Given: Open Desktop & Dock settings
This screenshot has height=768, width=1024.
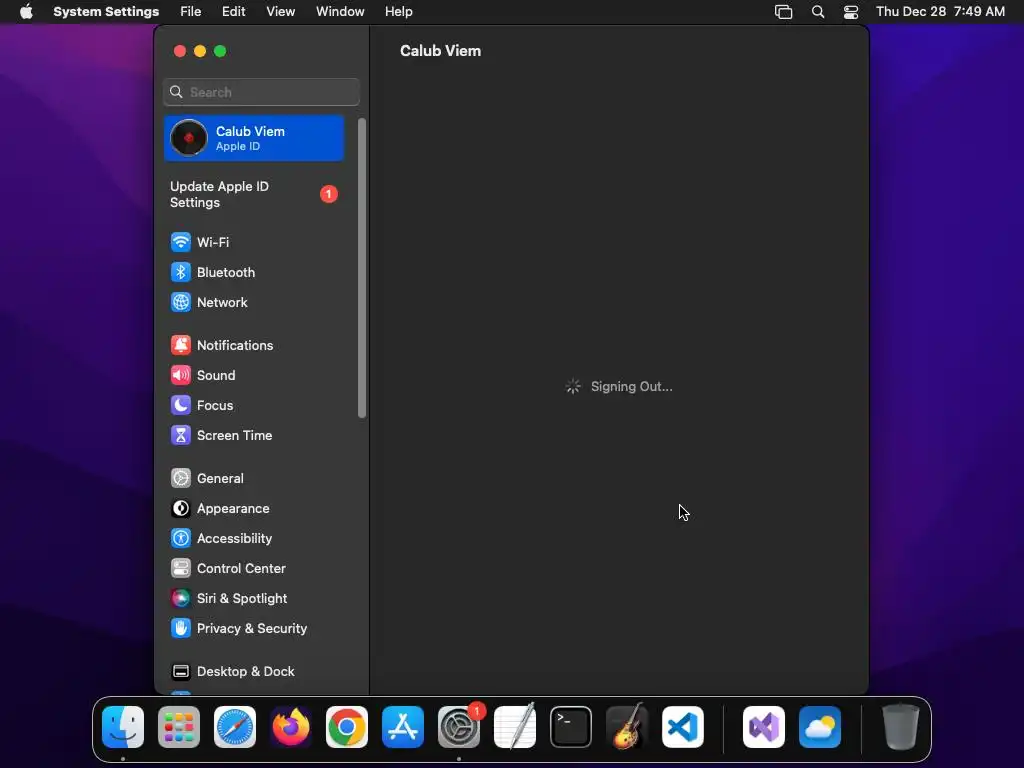Looking at the screenshot, I should pos(255,672).
